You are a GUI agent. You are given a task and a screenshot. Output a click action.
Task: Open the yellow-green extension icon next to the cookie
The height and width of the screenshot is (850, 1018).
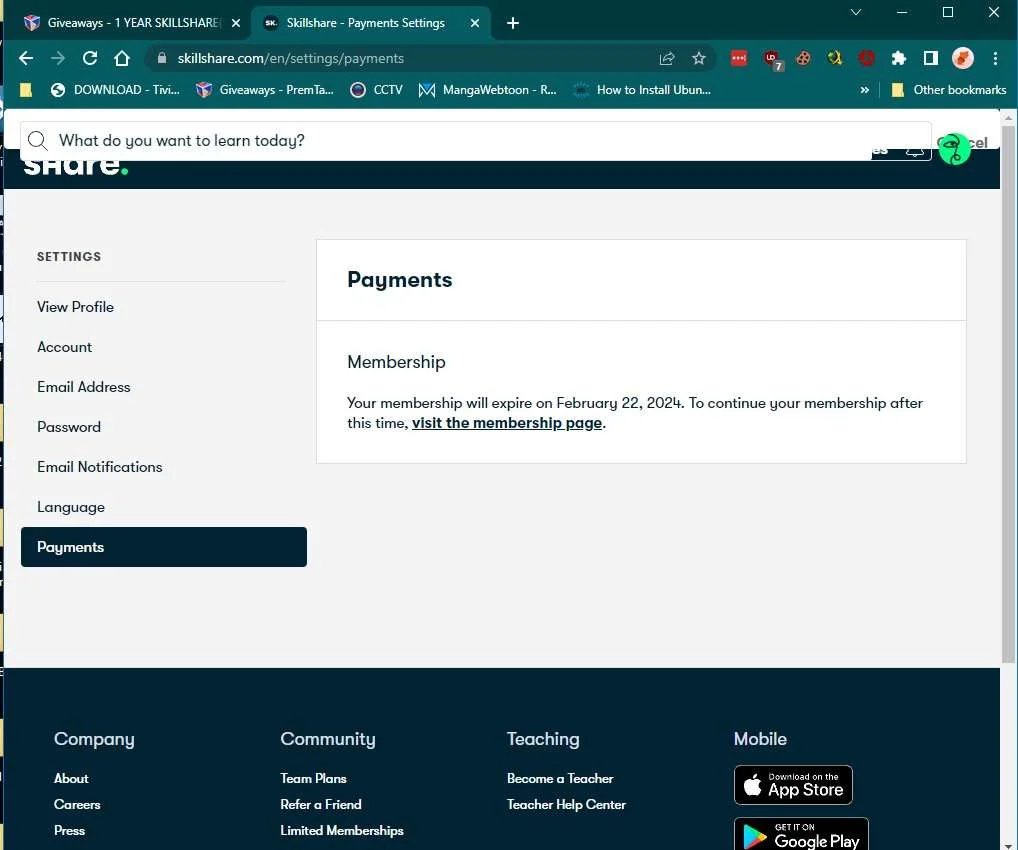[x=835, y=58]
